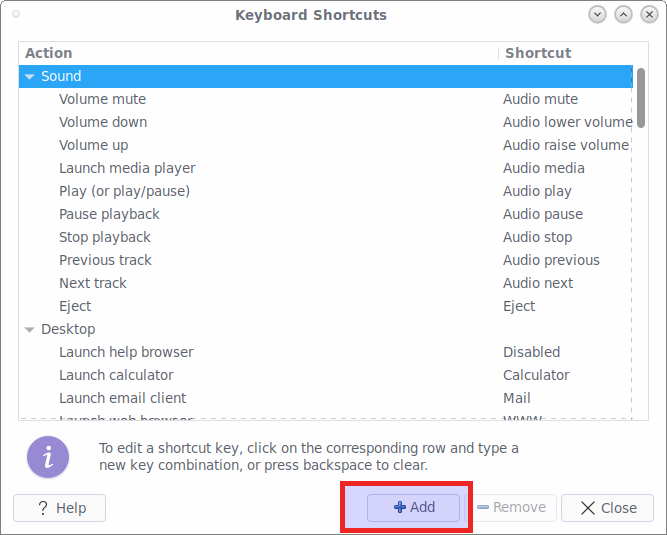Click the Add button

413,507
